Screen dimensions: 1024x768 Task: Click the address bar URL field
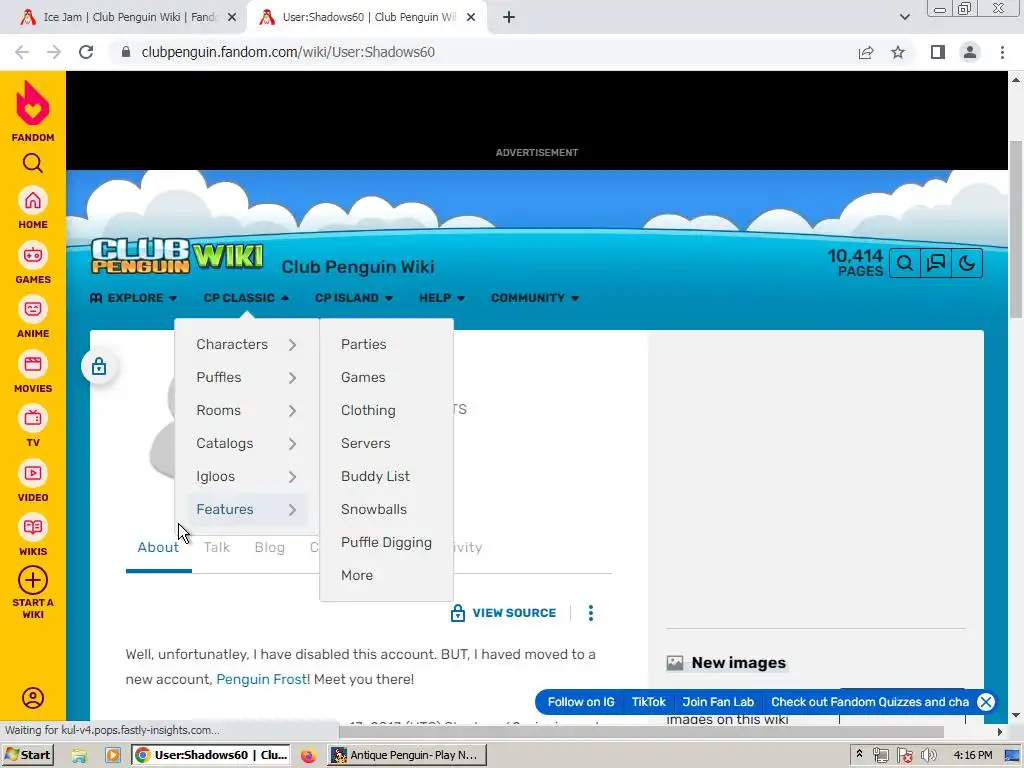point(483,52)
